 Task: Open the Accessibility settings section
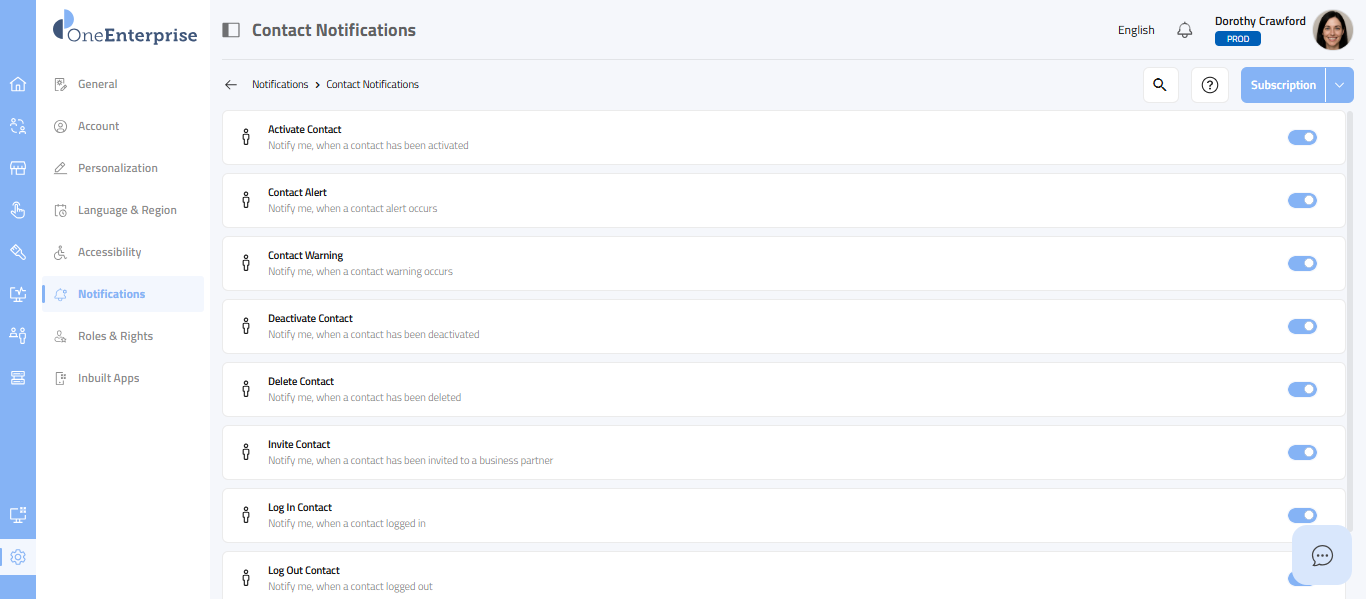(109, 252)
